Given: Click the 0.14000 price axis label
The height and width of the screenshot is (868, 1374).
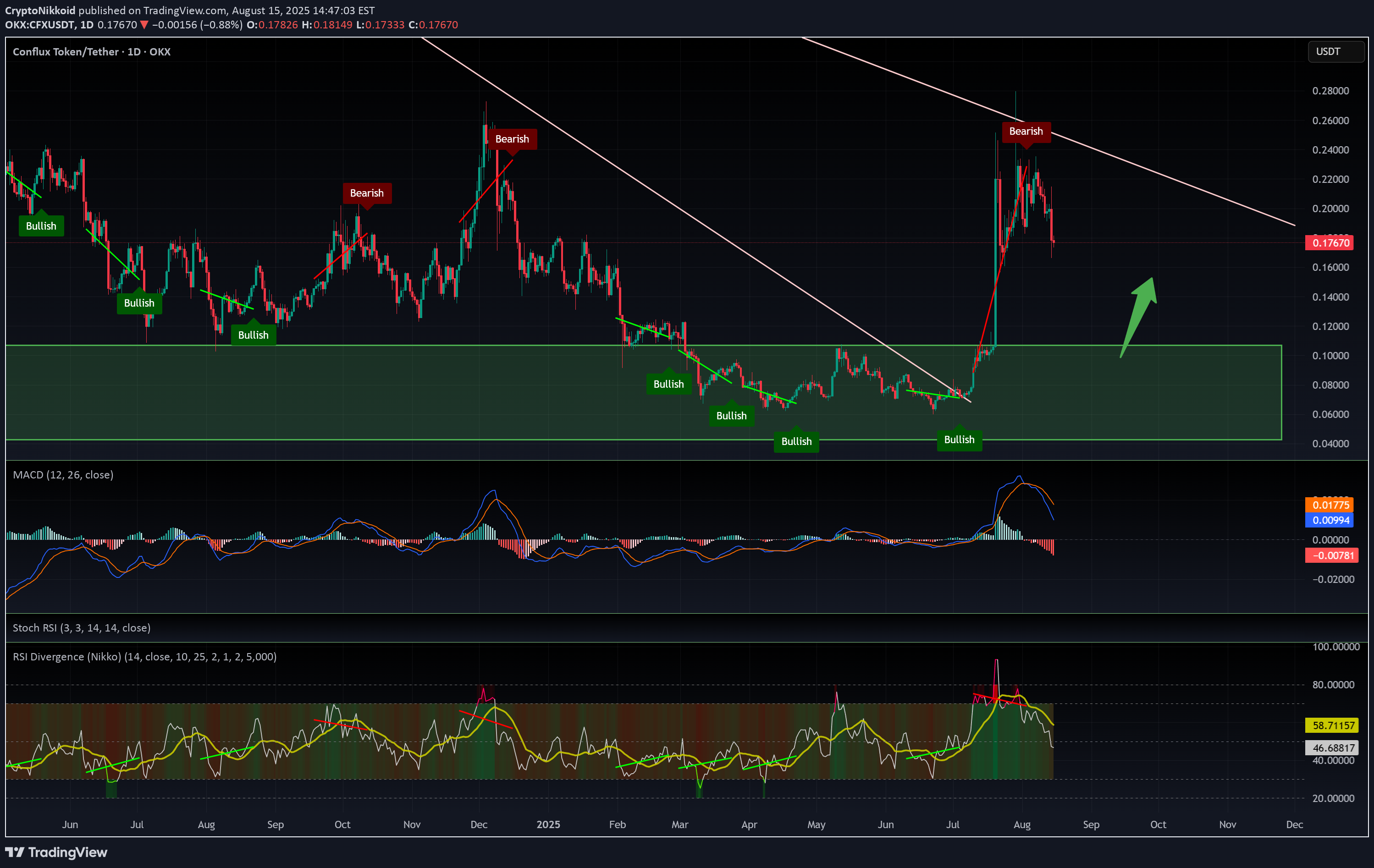Looking at the screenshot, I should pos(1330,297).
